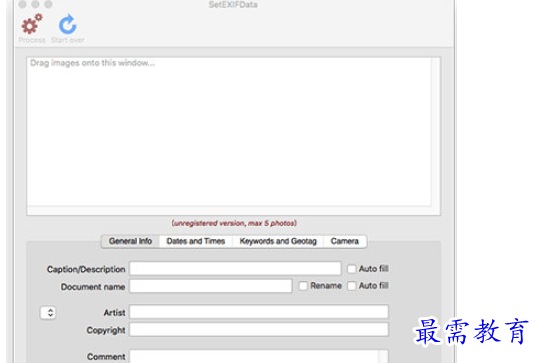Switch to the General Info tab
The height and width of the screenshot is (363, 537).
tap(130, 241)
